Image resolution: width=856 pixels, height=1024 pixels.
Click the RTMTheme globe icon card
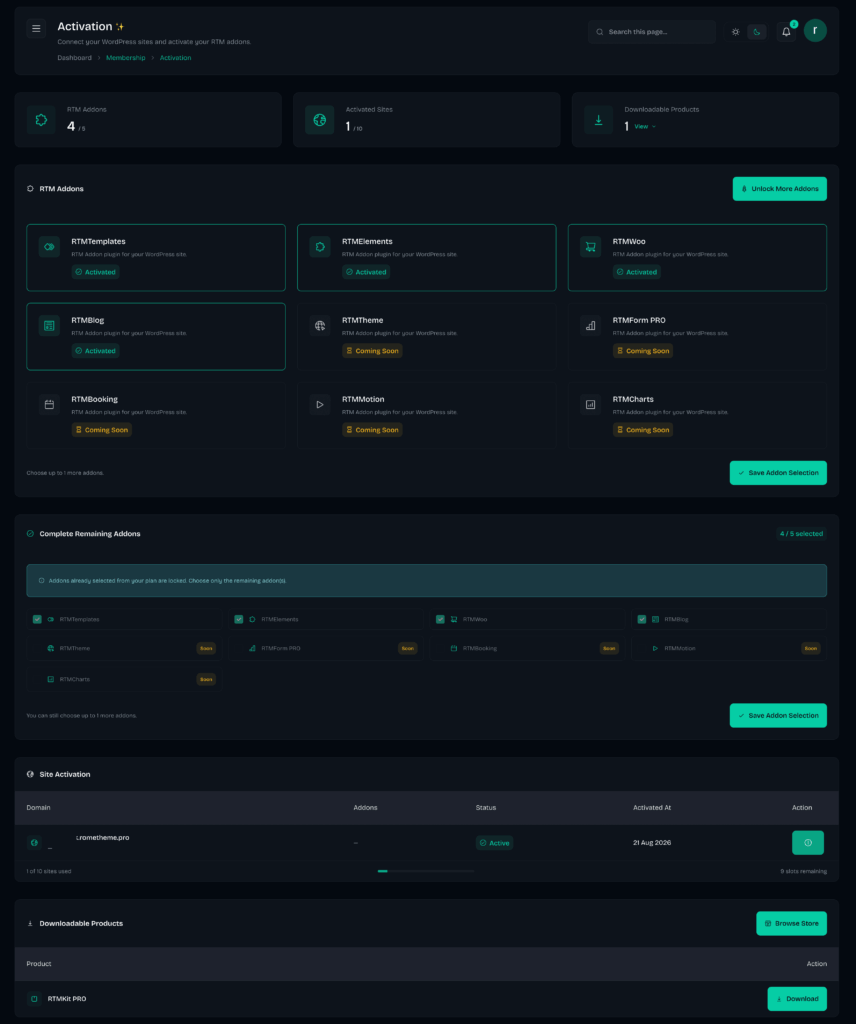pos(320,325)
